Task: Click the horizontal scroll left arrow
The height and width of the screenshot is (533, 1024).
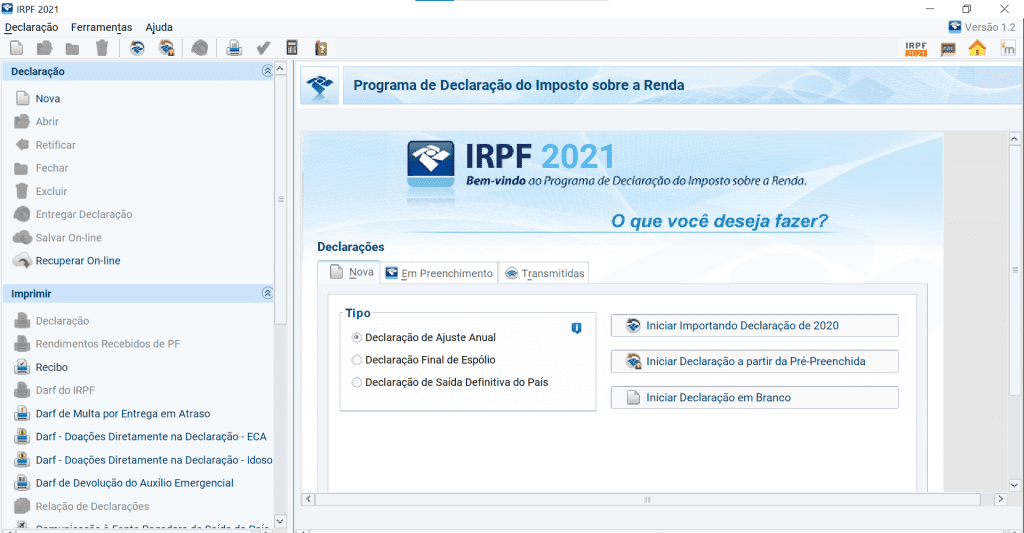Action: click(308, 499)
